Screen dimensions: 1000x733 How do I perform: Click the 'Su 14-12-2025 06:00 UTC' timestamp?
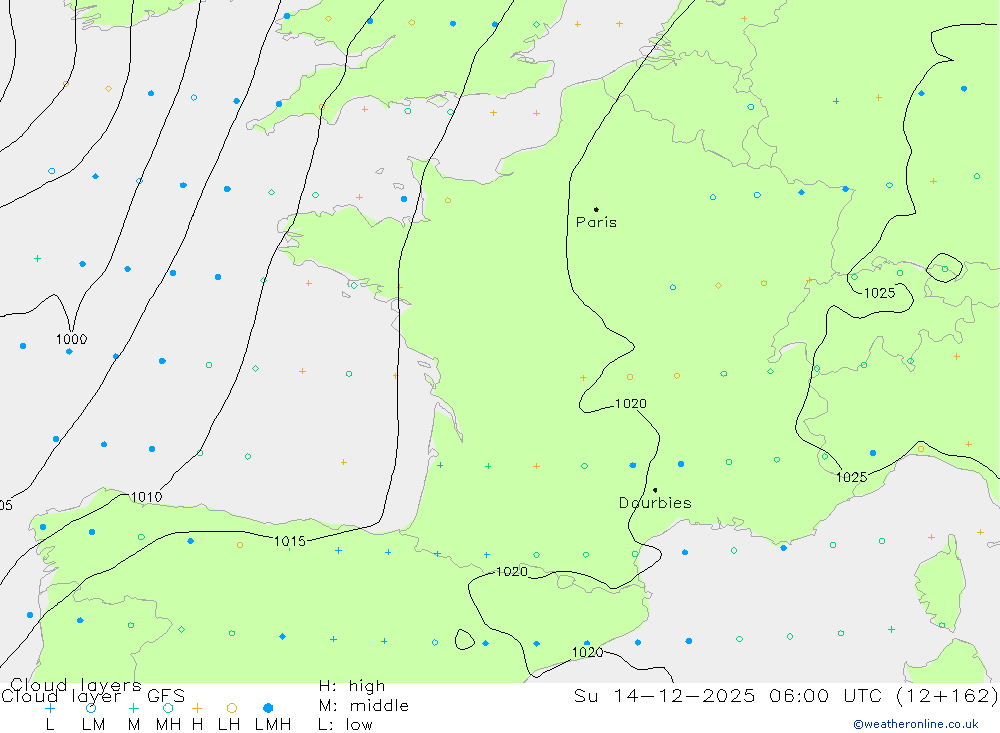point(728,695)
